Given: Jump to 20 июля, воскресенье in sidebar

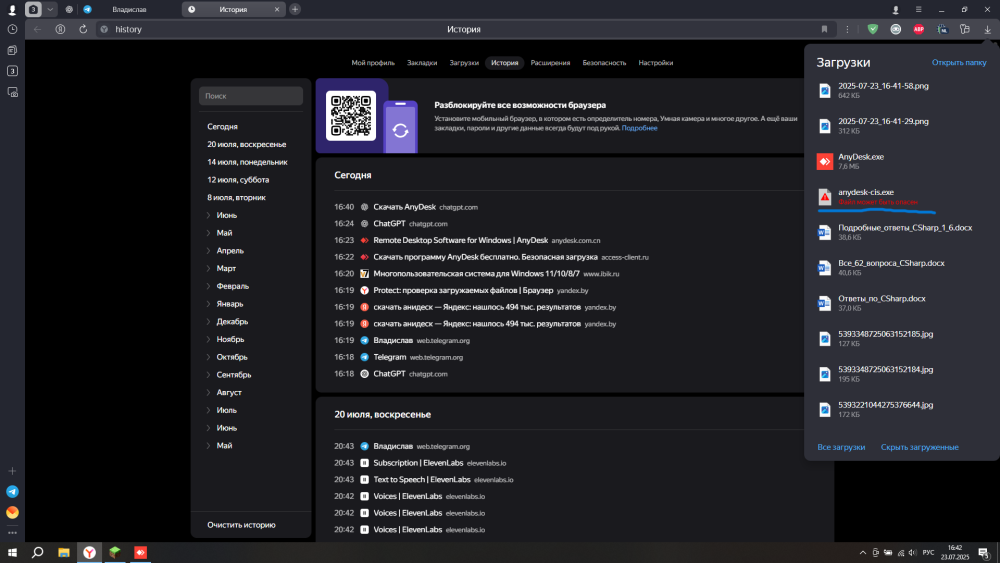Looking at the screenshot, I should pos(247,144).
